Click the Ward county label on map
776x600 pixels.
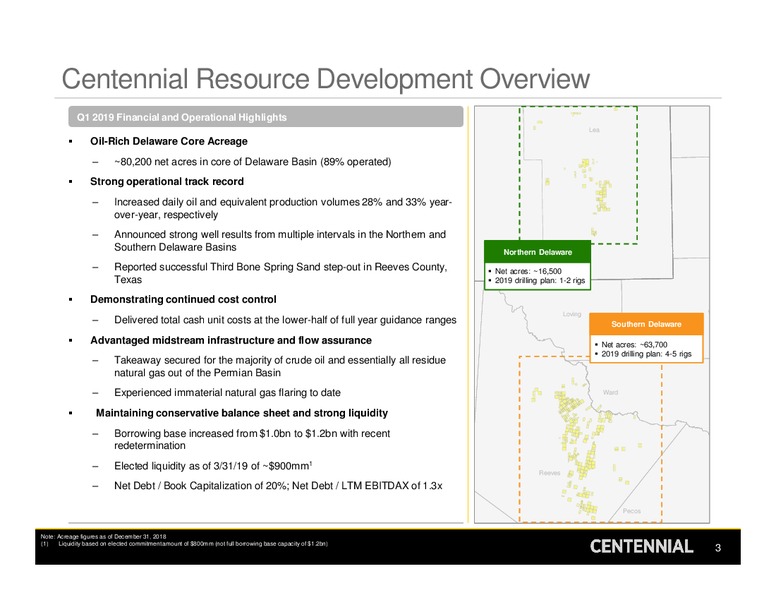pyautogui.click(x=610, y=392)
